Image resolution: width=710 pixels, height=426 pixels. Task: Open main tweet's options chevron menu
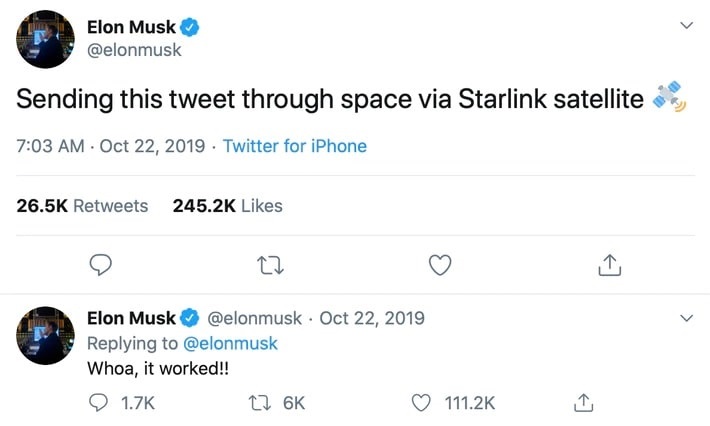[686, 25]
